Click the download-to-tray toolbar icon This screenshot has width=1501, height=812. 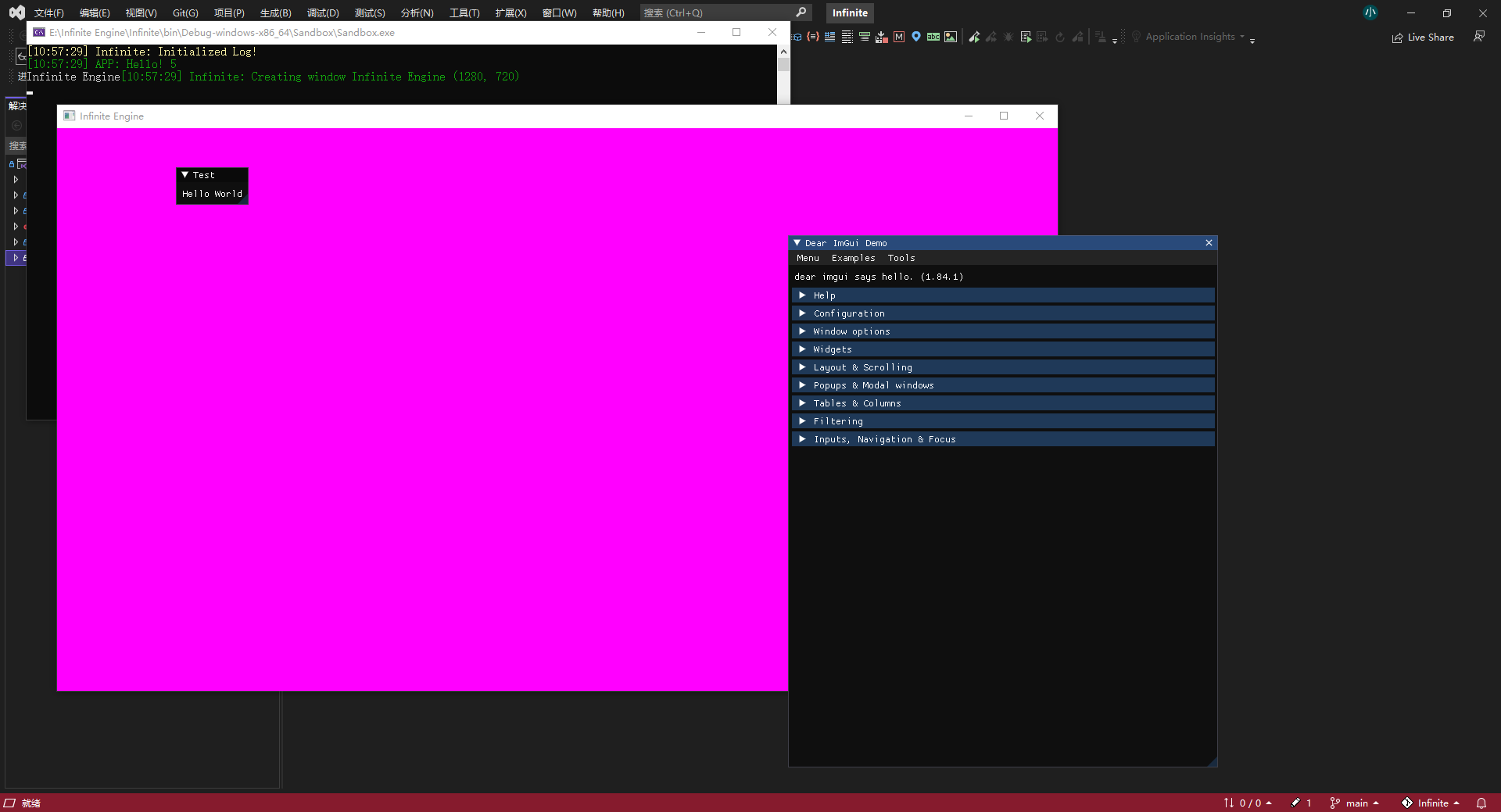[x=882, y=37]
